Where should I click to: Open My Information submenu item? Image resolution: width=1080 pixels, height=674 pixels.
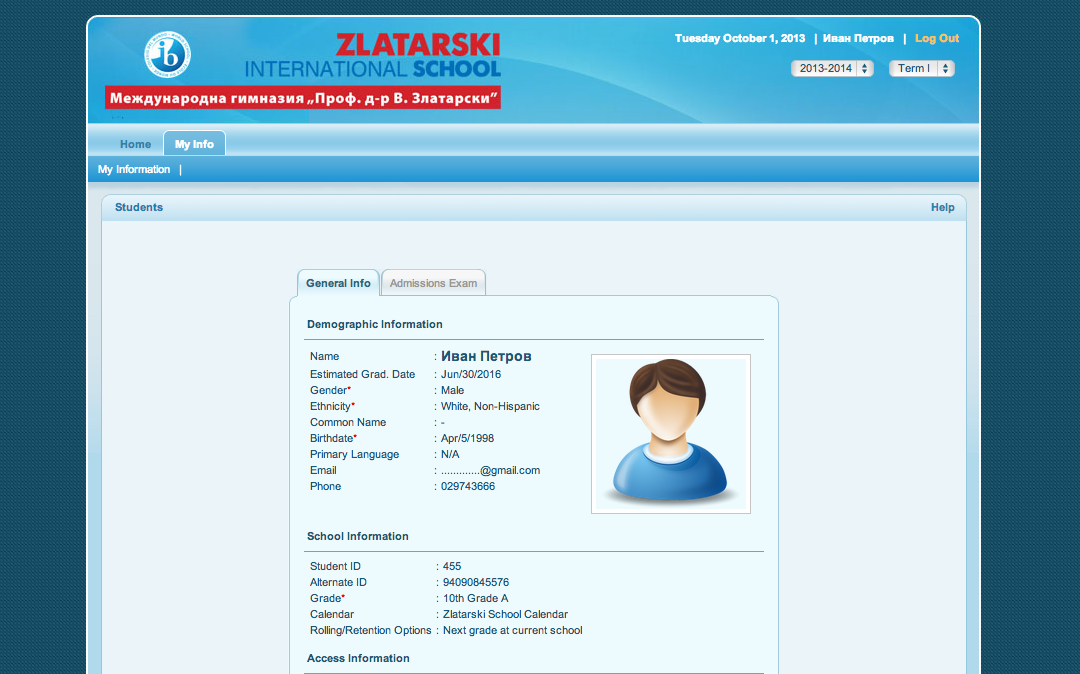point(134,170)
